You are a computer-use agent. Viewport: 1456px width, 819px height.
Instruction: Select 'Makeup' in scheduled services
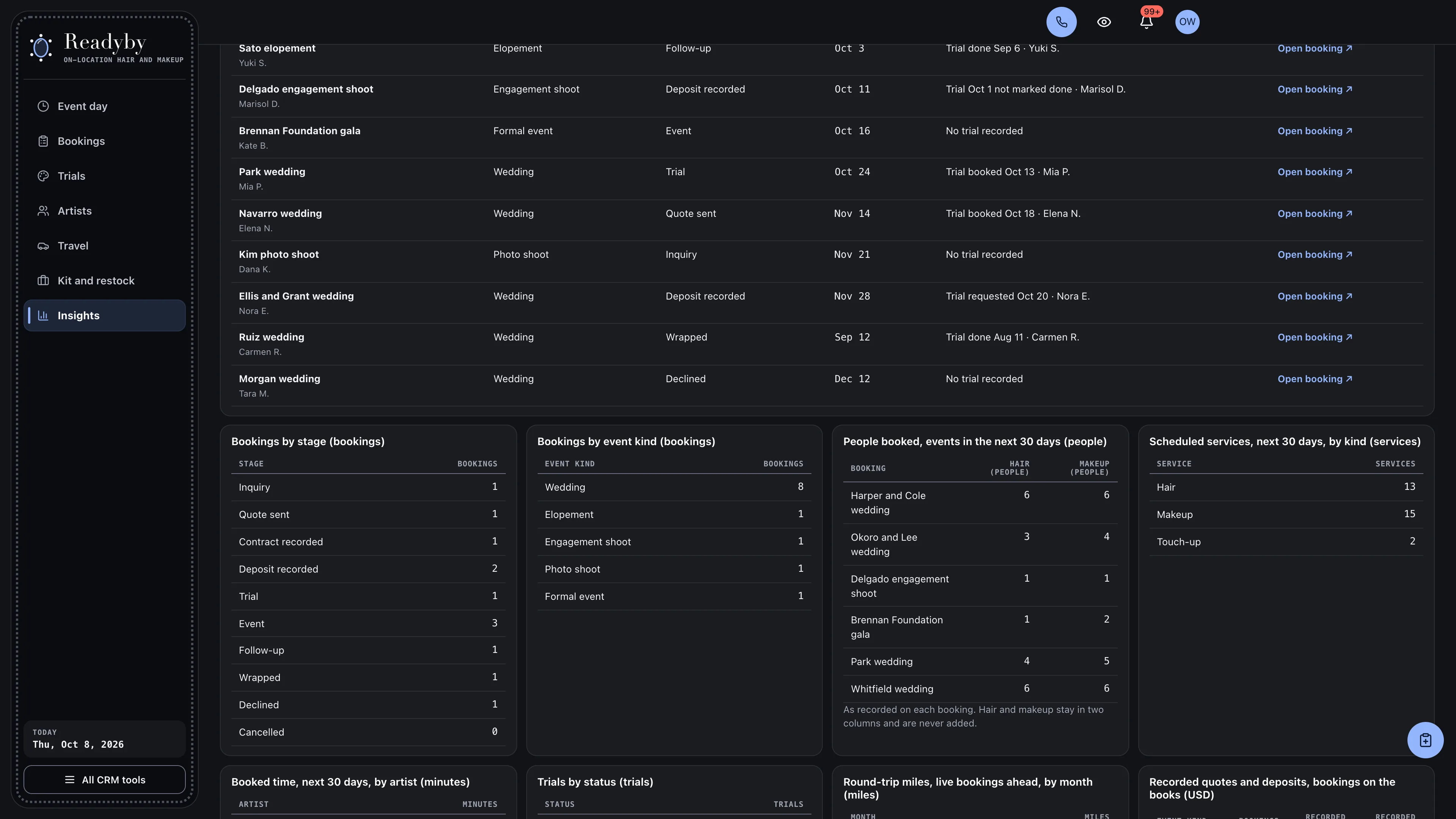(x=1286, y=515)
